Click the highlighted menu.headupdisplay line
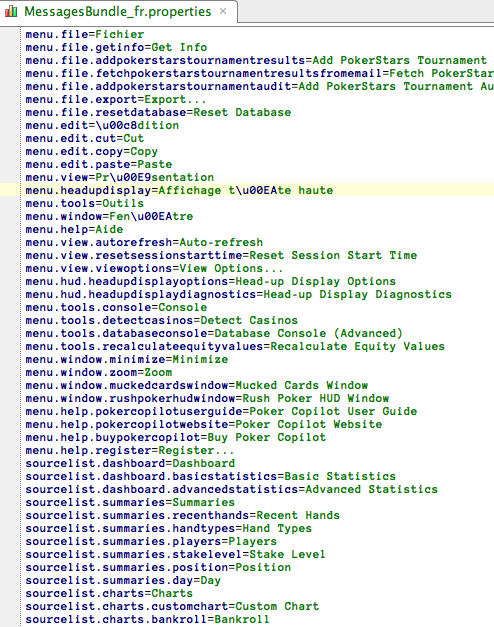494x627 pixels. tap(179, 190)
